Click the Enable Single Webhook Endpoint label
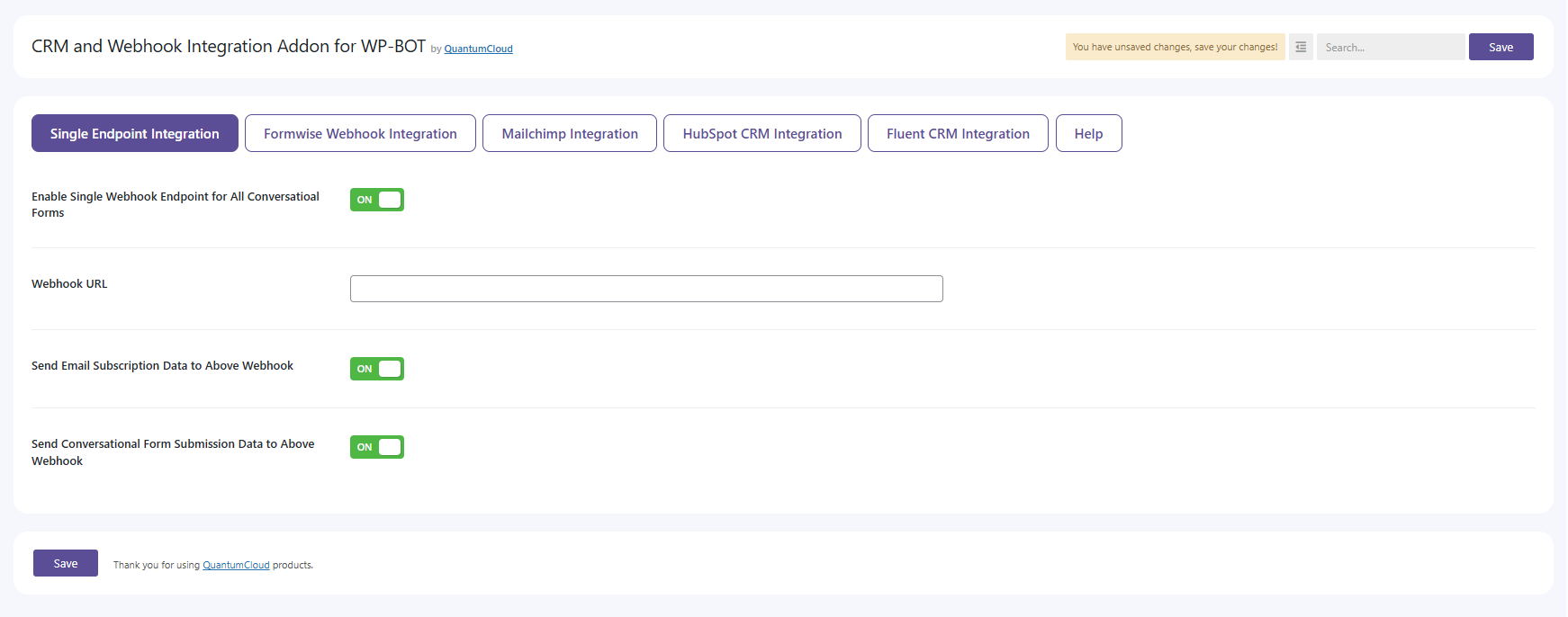 176,204
